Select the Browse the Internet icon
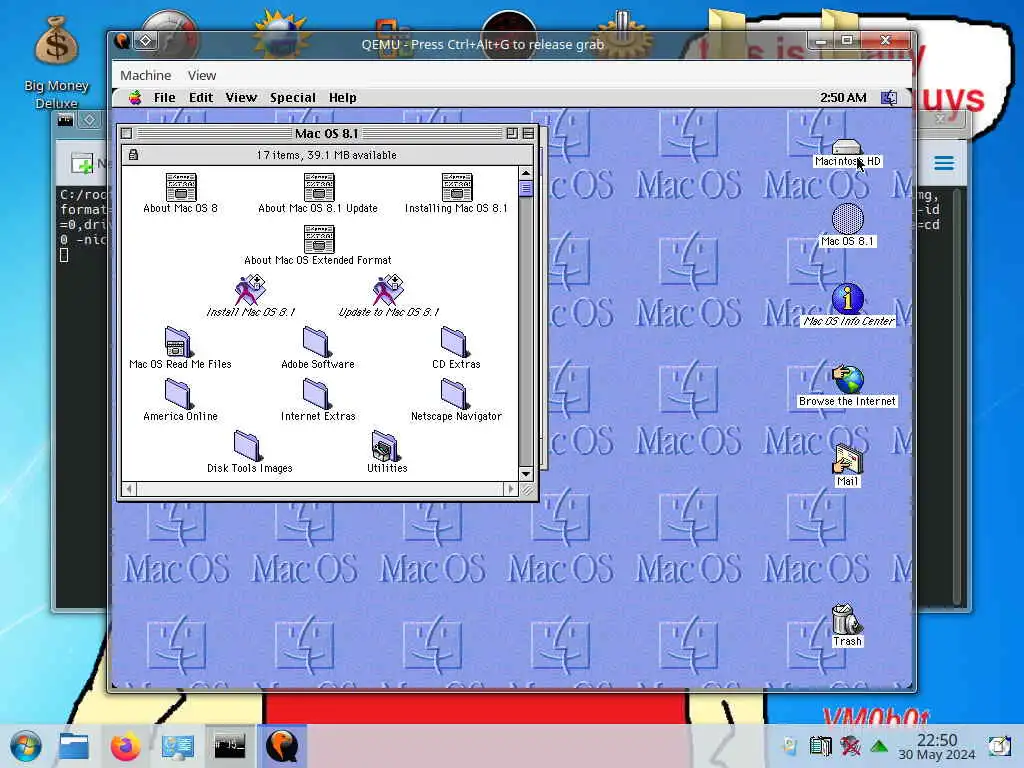The image size is (1024, 768). pos(848,379)
